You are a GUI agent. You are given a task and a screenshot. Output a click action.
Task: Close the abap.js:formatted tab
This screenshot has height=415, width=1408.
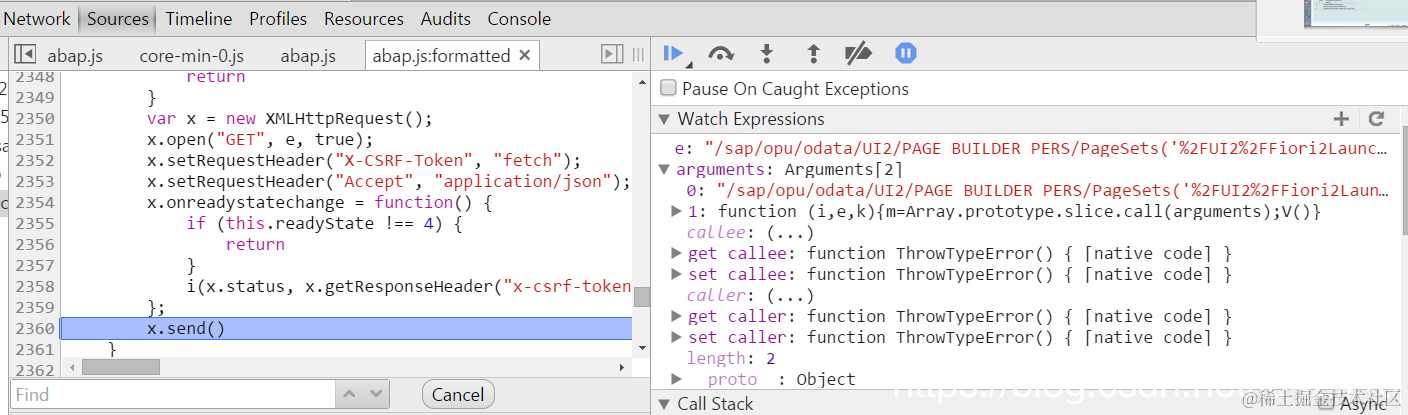pos(524,55)
